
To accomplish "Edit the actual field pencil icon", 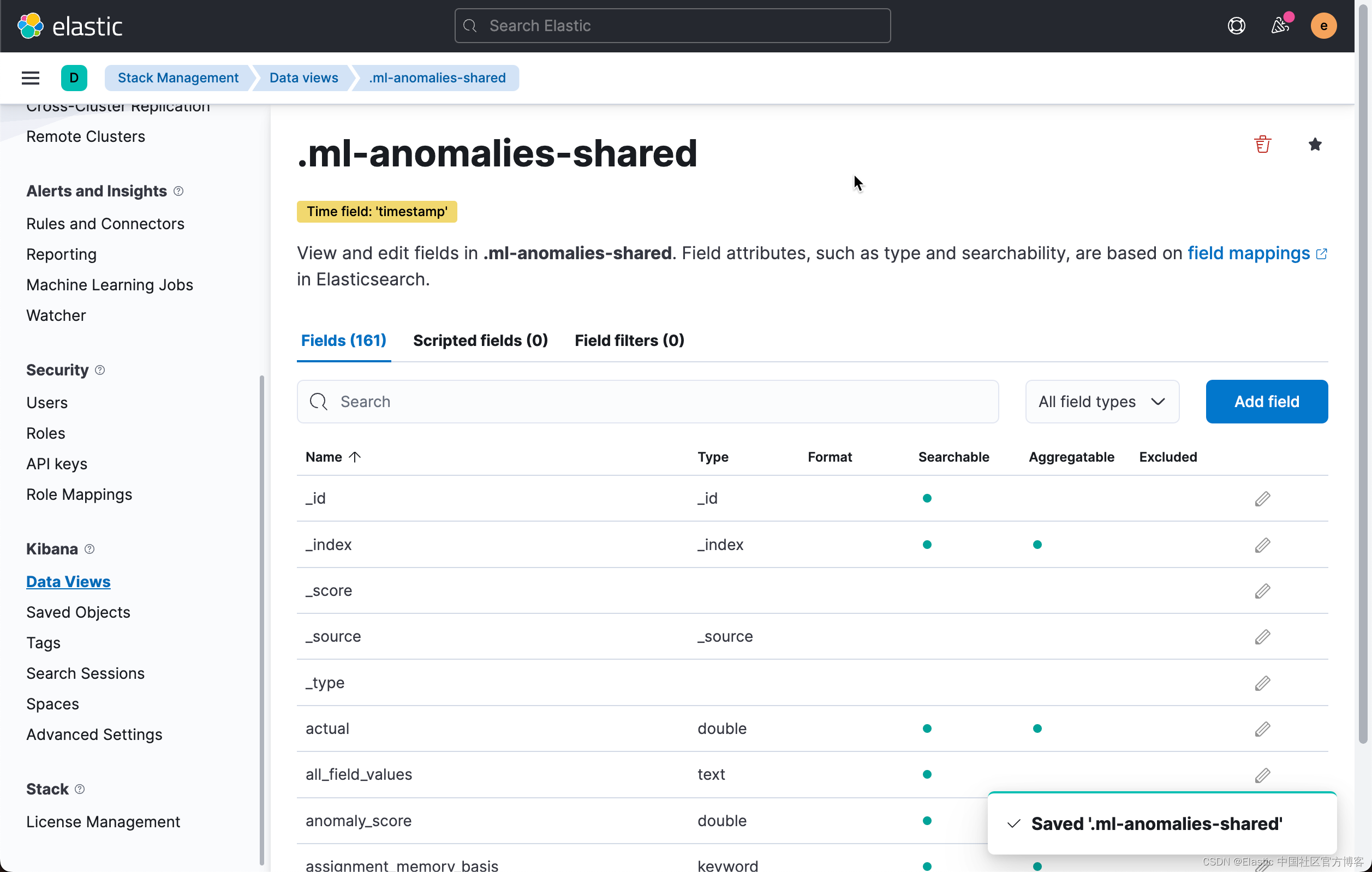I will (x=1262, y=728).
